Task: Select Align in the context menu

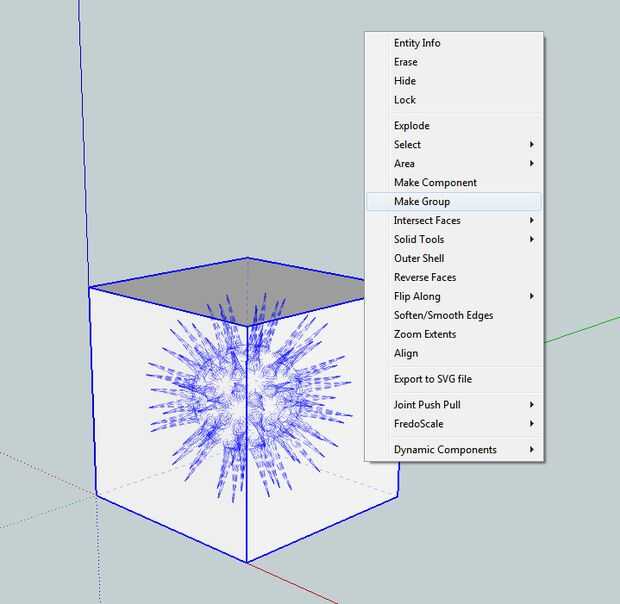Action: (454, 353)
